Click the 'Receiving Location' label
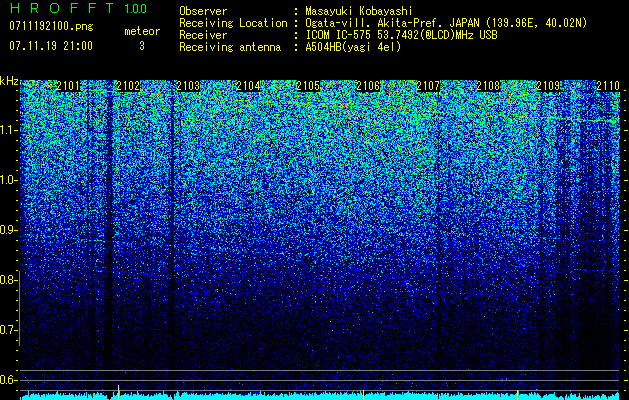Viewport: 629px width, 400px height. click(x=233, y=23)
